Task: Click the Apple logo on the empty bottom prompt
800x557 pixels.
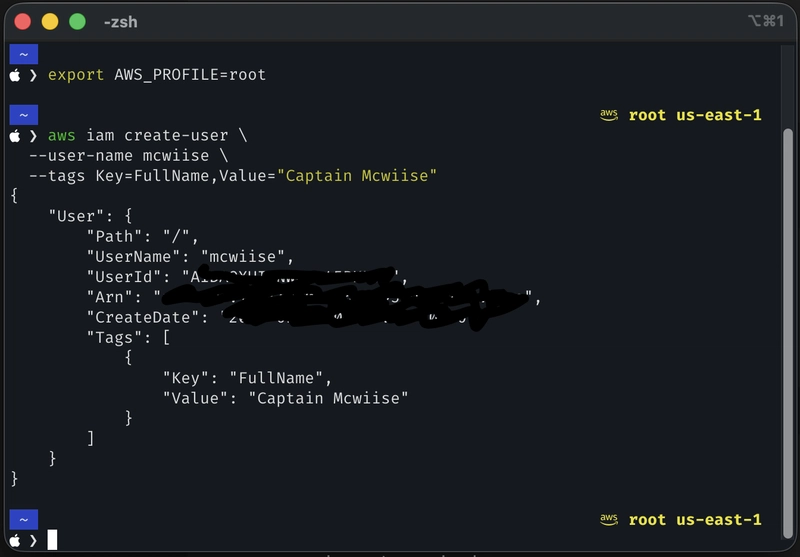Action: [15, 540]
